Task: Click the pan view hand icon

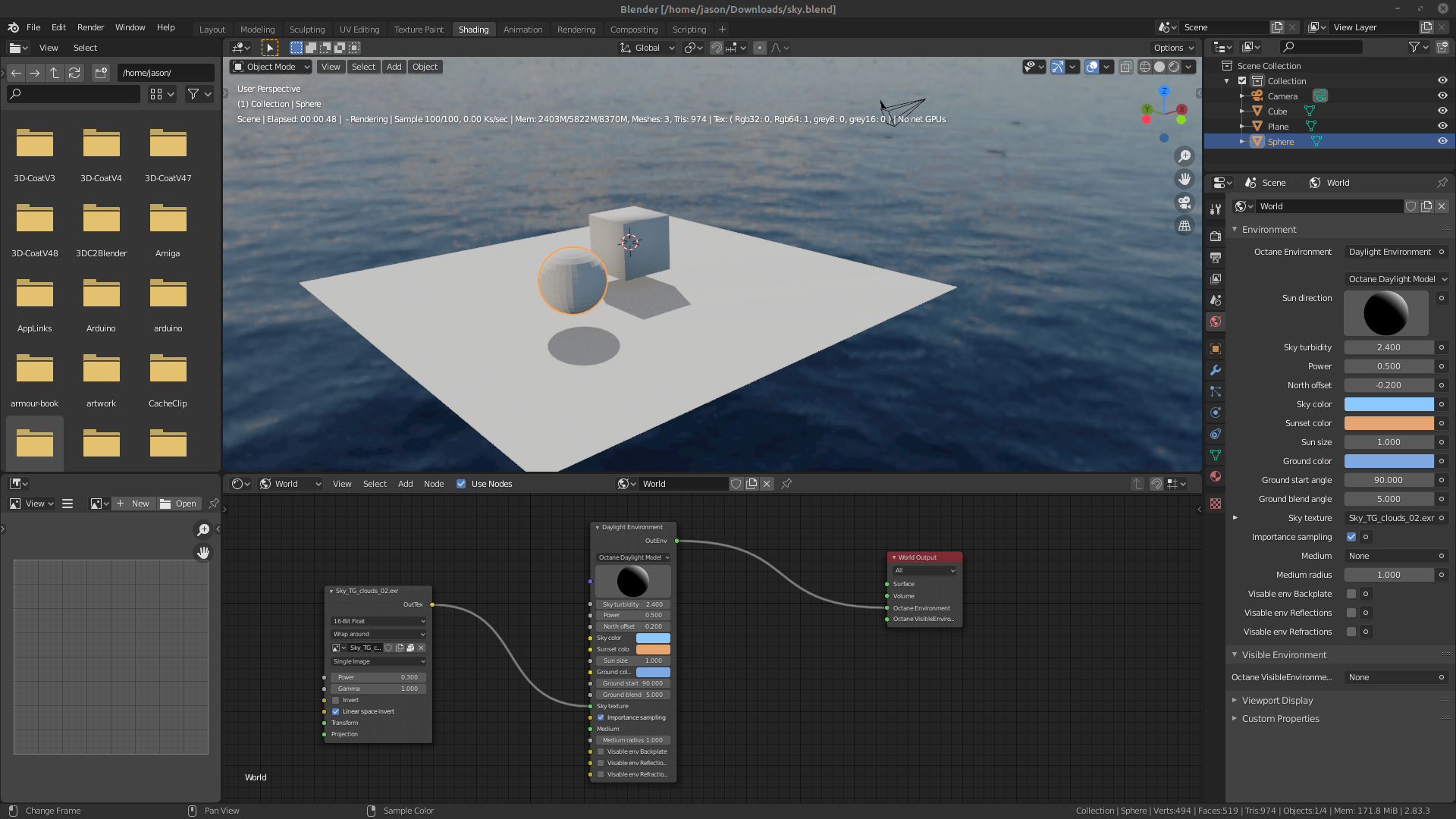Action: click(1184, 180)
